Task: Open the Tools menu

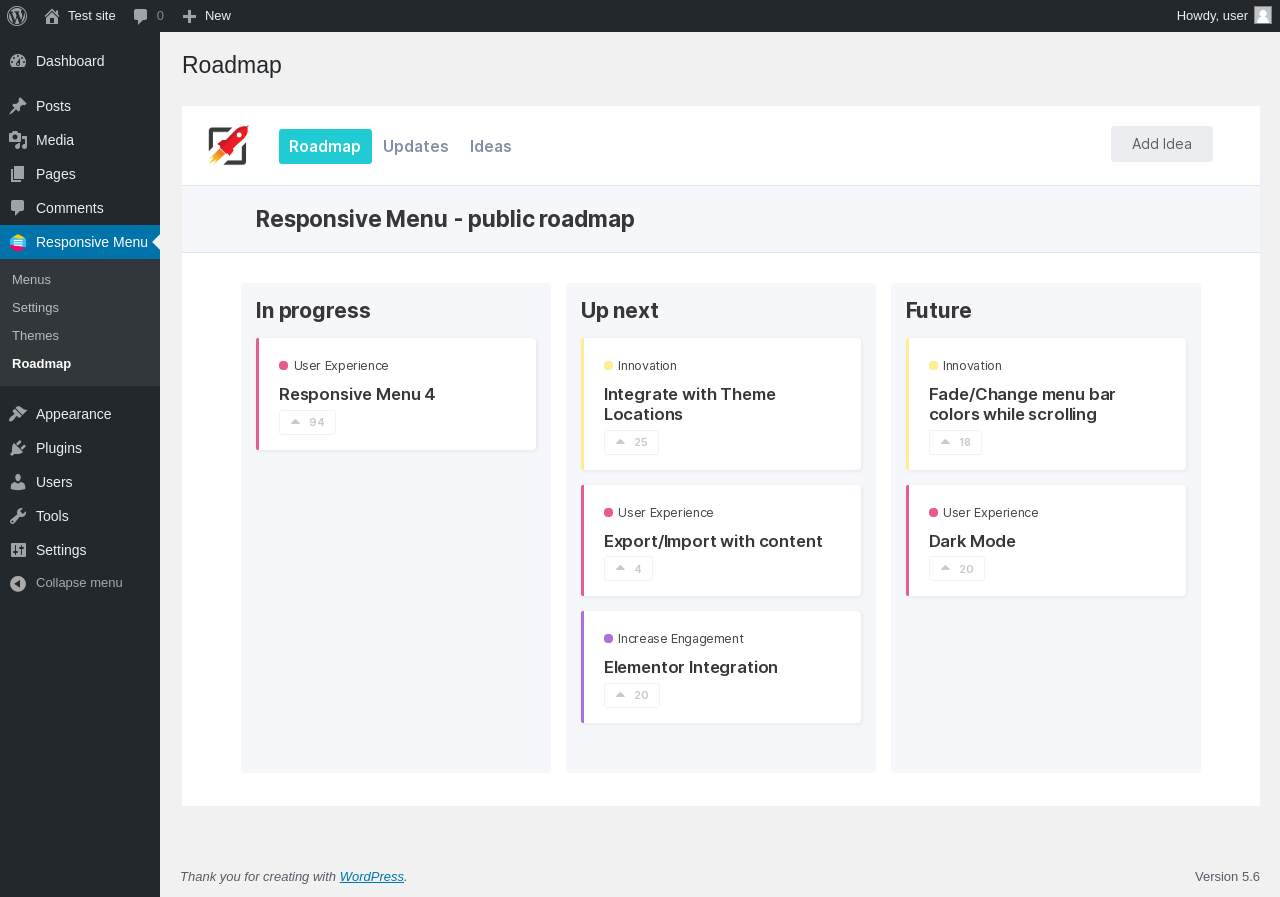Action: [80, 516]
